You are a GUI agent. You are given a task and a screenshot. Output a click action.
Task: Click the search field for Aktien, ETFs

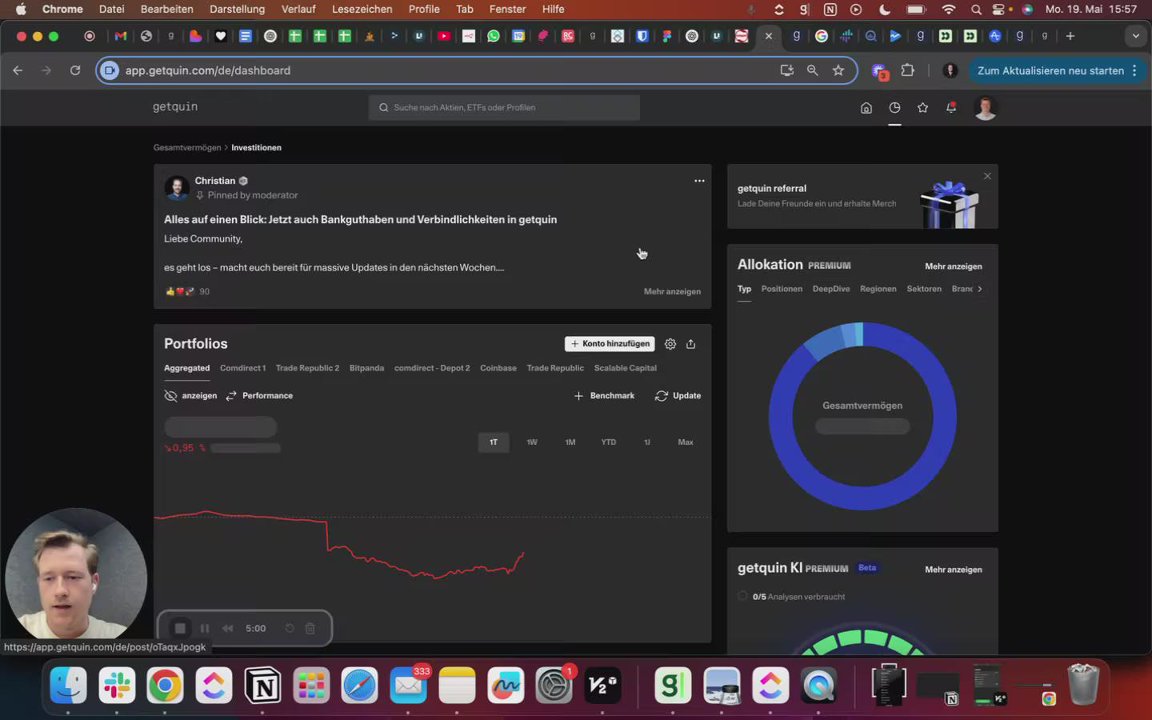click(x=504, y=107)
